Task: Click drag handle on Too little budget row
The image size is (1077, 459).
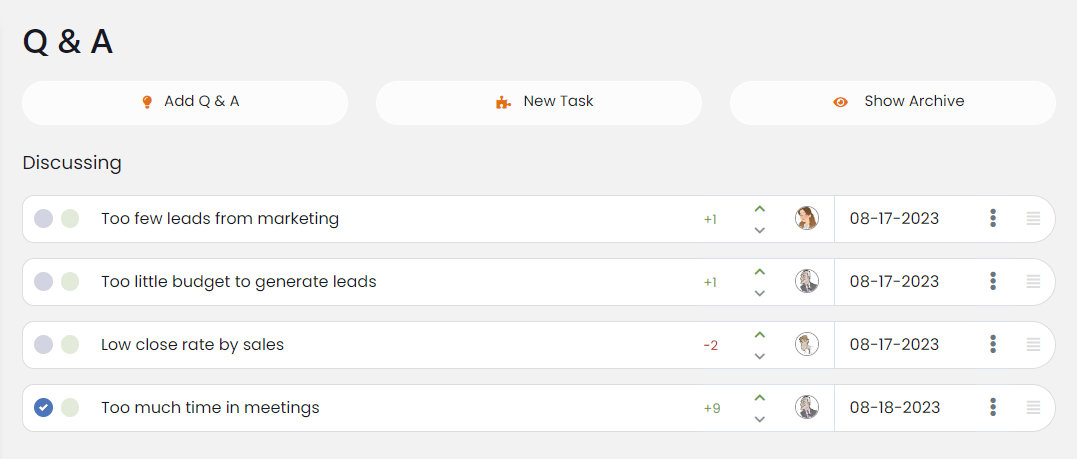Action: [1034, 282]
